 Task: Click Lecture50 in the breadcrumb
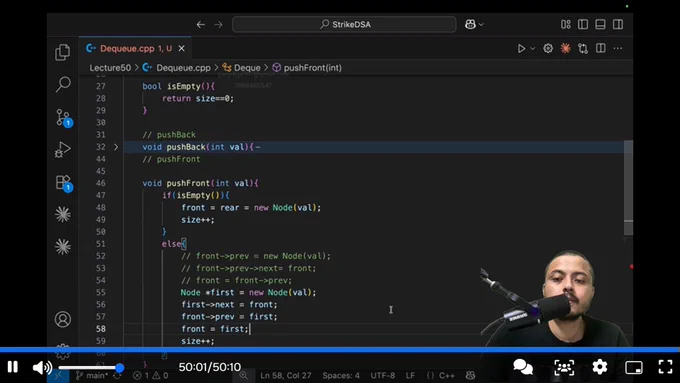pyautogui.click(x=110, y=68)
